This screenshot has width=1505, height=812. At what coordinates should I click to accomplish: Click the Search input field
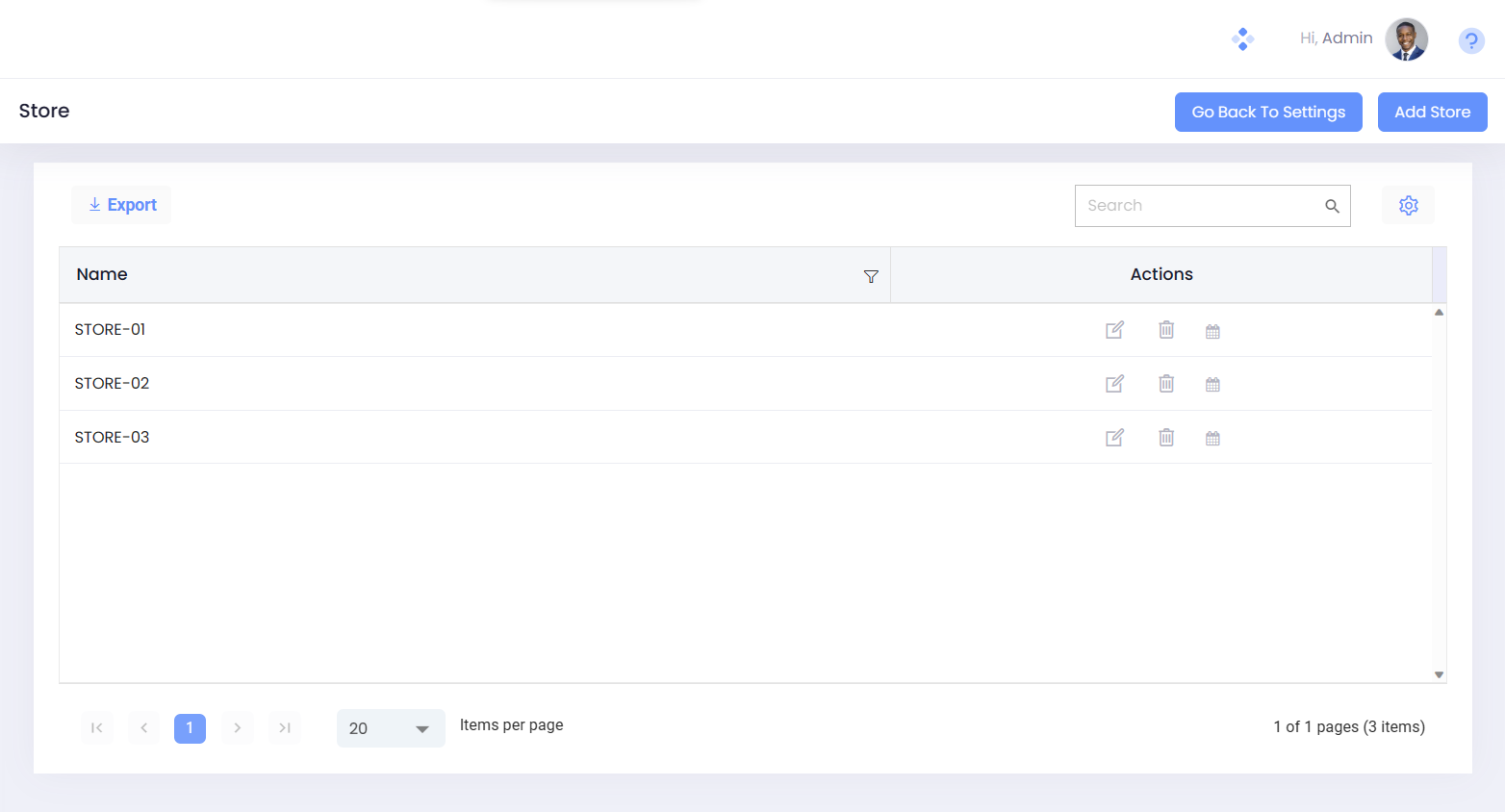pos(1198,206)
